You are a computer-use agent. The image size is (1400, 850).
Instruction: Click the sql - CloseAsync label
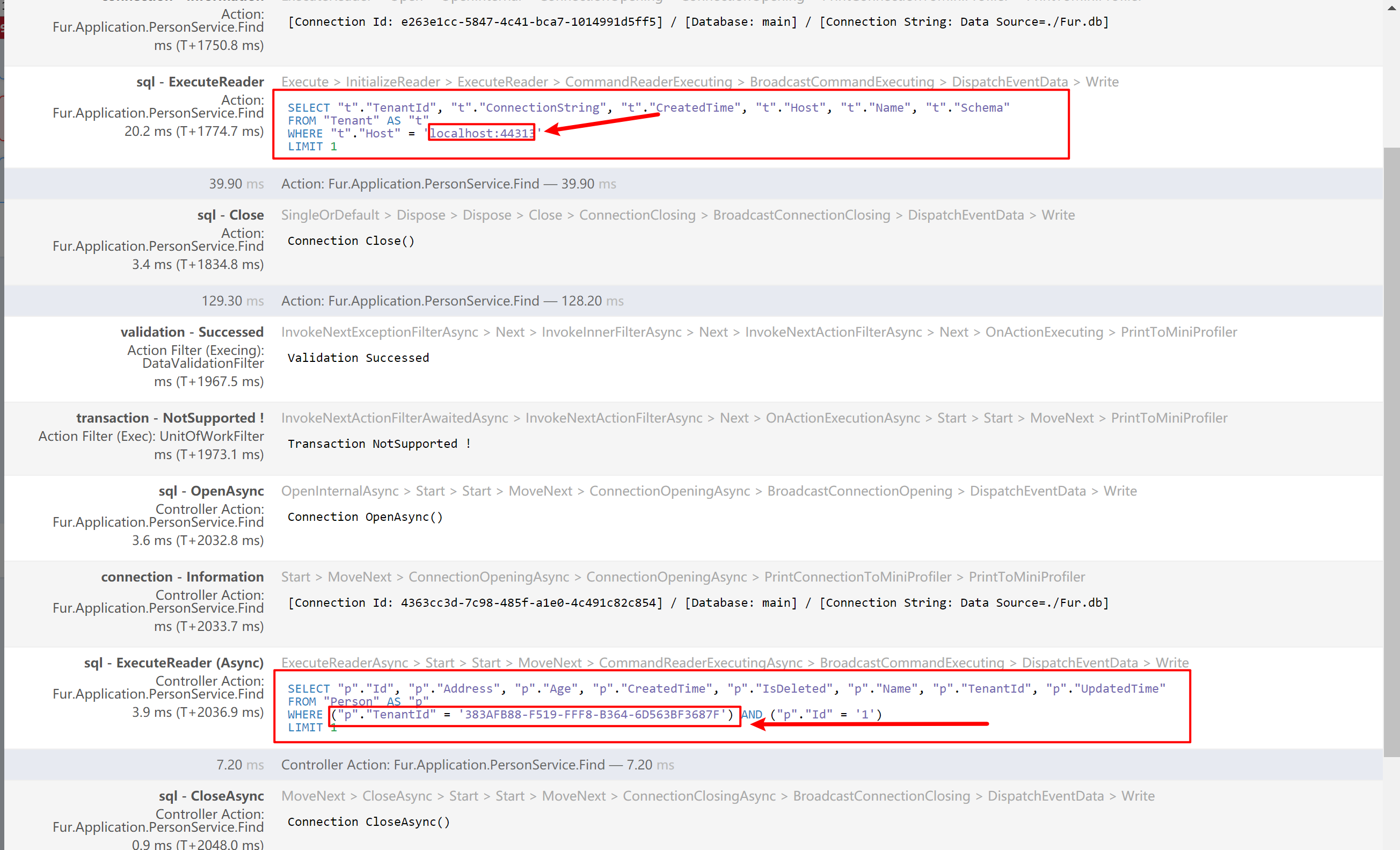(211, 795)
